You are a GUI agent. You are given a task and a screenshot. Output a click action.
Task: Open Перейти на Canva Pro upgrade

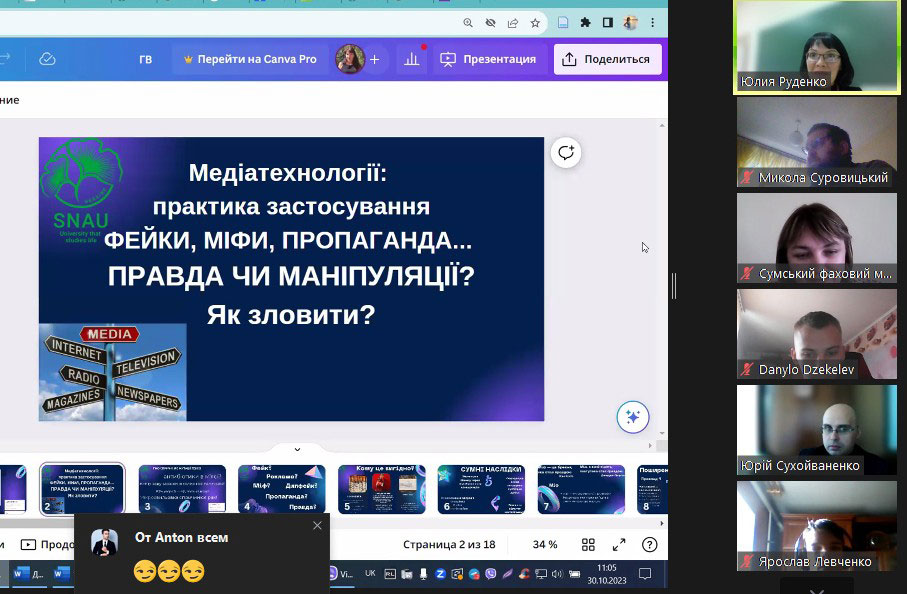(250, 59)
